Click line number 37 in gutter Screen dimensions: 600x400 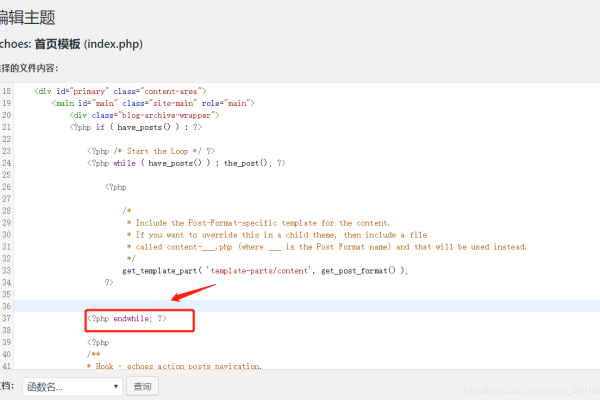(7, 318)
